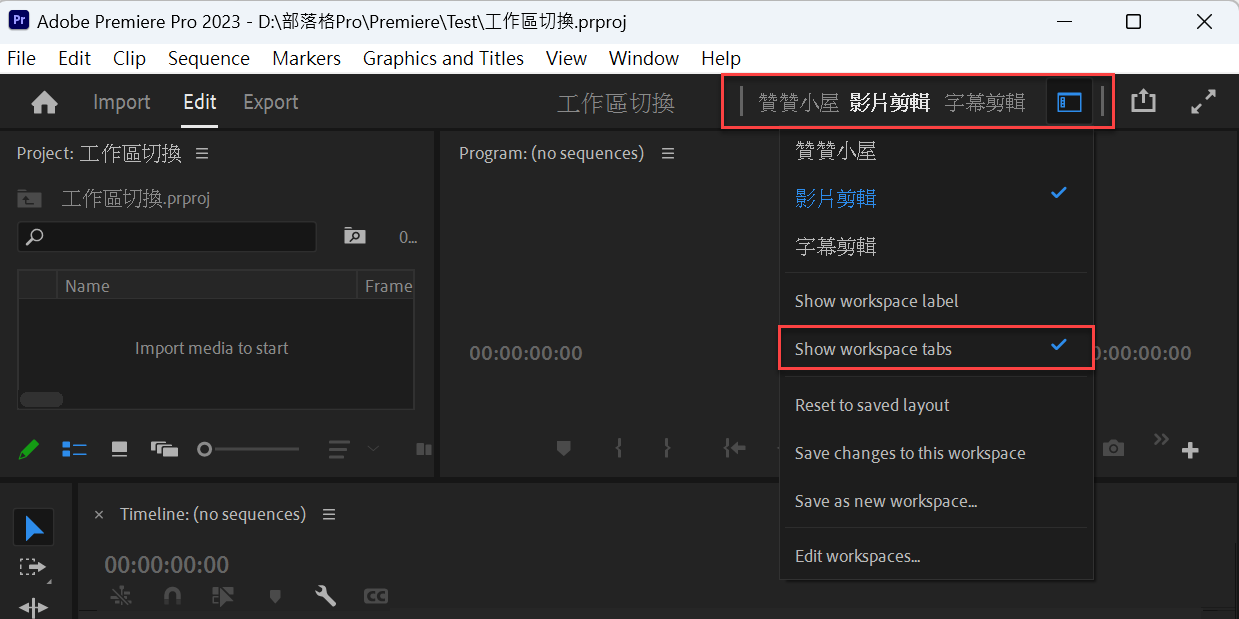Viewport: 1239px width, 619px height.
Task: Switch to 影片剪輯 workspace tab
Action: pyautogui.click(x=890, y=102)
